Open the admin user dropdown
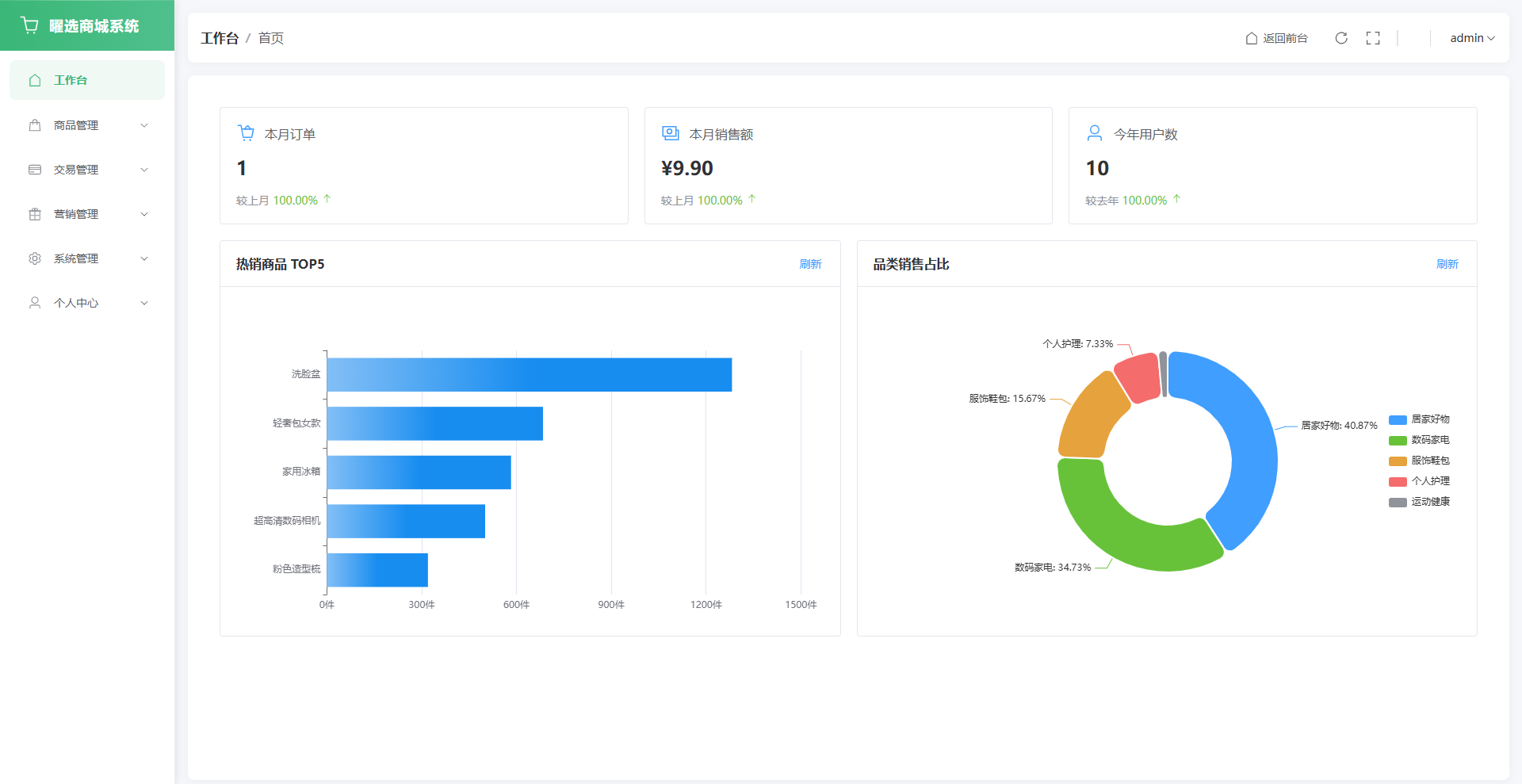 click(1471, 38)
